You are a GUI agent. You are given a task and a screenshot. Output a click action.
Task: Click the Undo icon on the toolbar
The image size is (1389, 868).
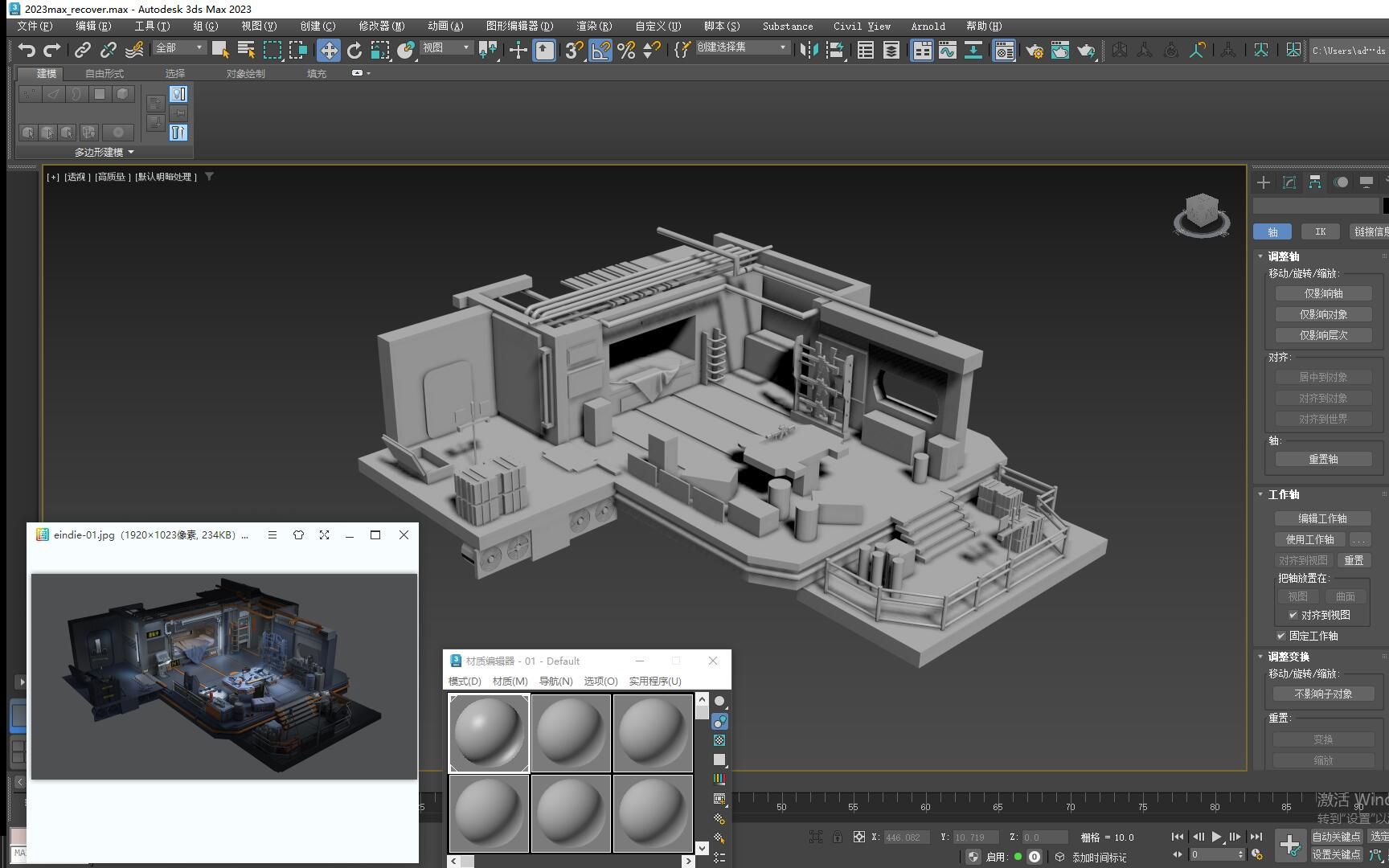point(27,50)
